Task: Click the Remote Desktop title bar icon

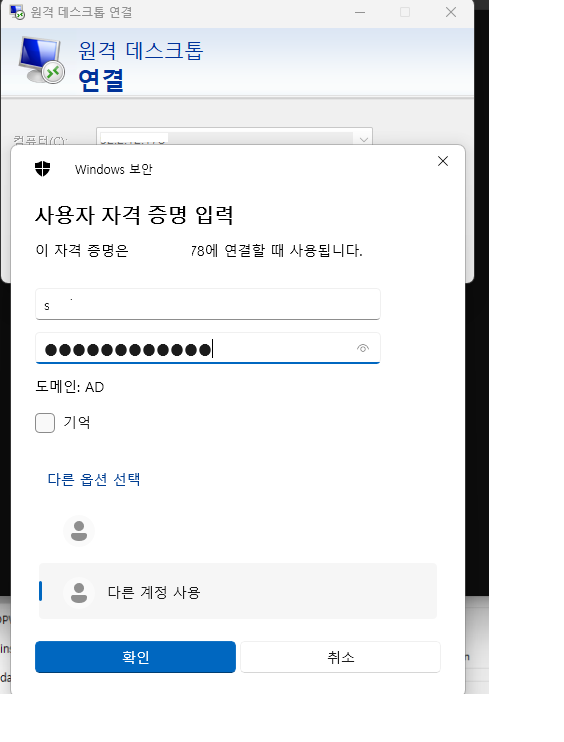Action: point(18,12)
